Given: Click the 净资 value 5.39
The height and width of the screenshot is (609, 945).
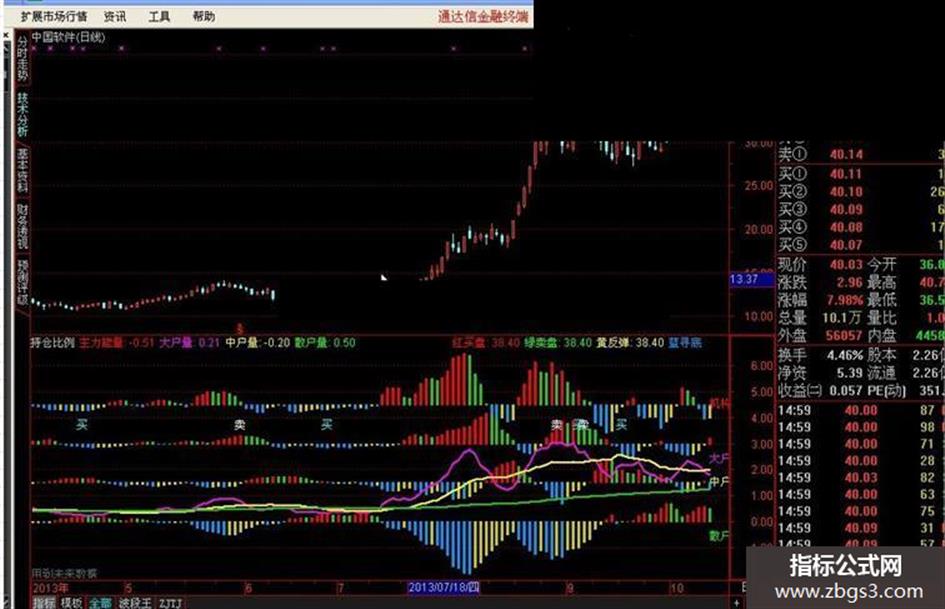Looking at the screenshot, I should coord(850,373).
